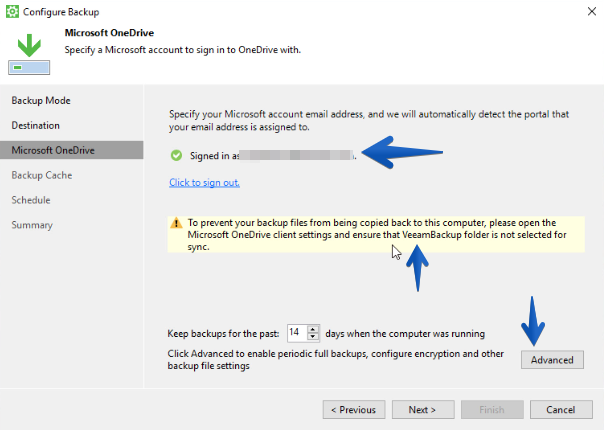Click the green download arrow OneDrive header icon

[29, 54]
